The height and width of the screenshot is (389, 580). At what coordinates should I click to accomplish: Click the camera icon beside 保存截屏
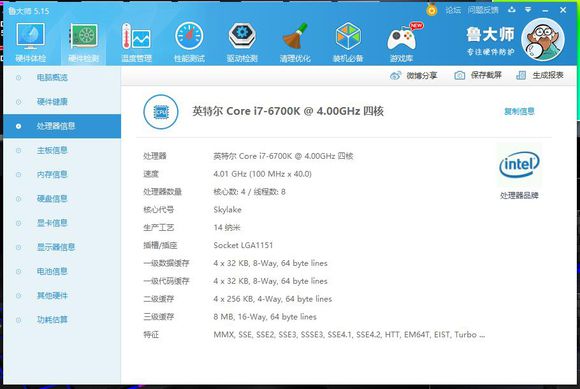tap(459, 76)
